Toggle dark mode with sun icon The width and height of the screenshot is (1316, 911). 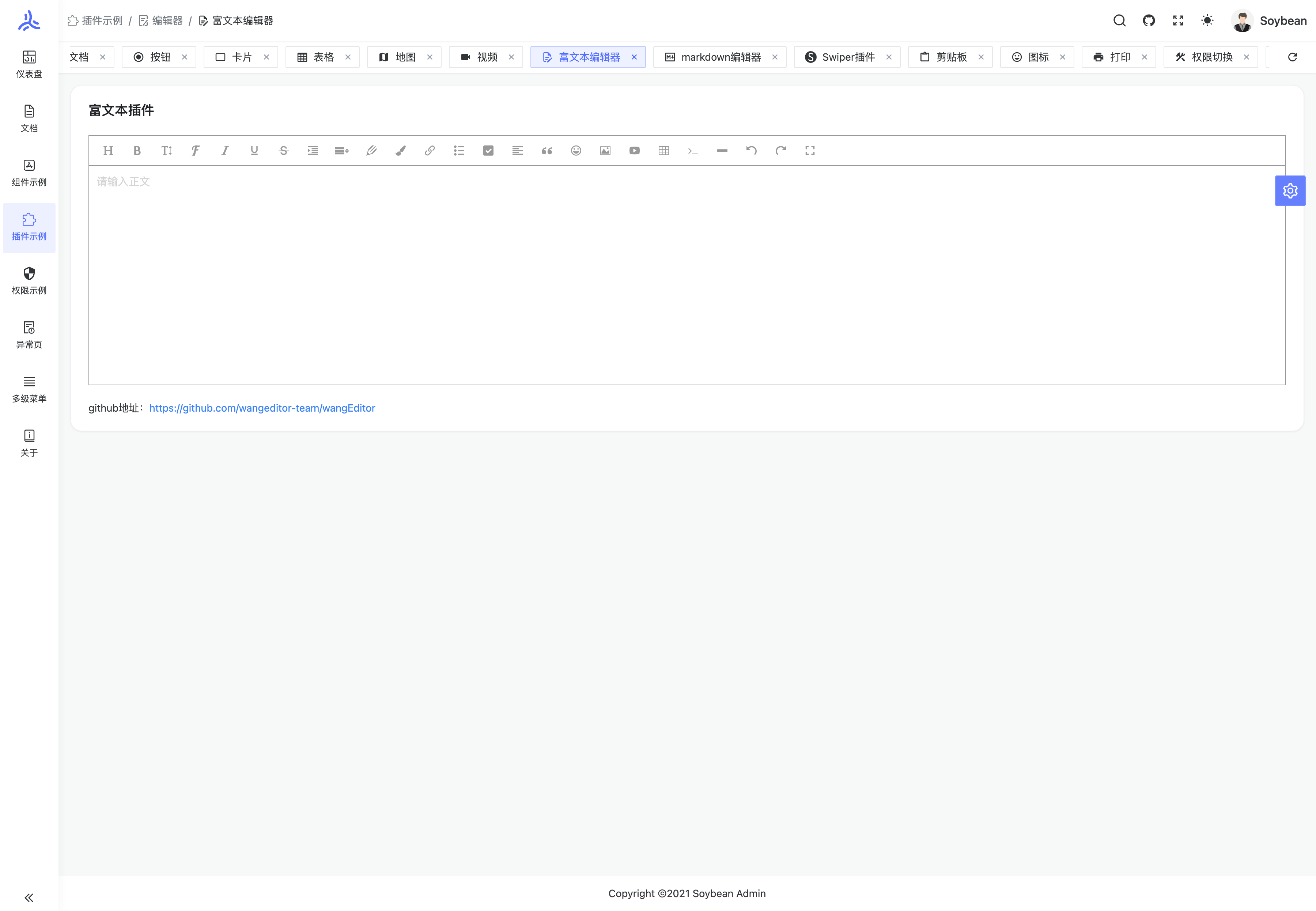click(x=1207, y=20)
